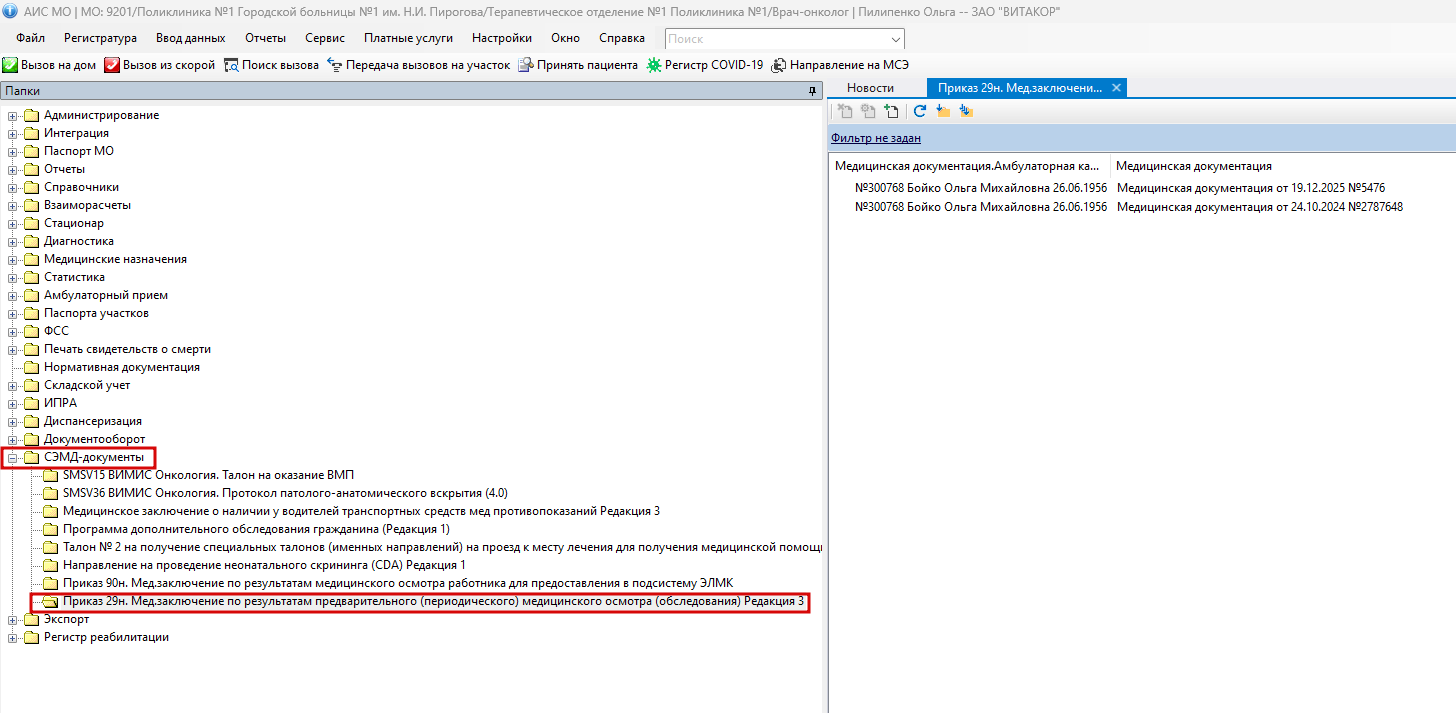Expand the Диспансеризация tree node
1456x713 pixels.
point(13,421)
